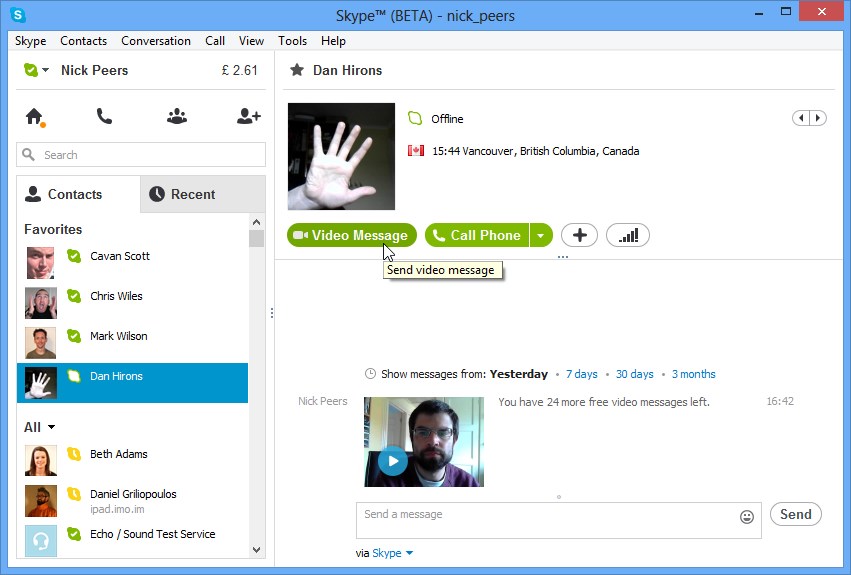The height and width of the screenshot is (575, 851).
Task: Click in the Search contacts field
Action: pos(141,155)
